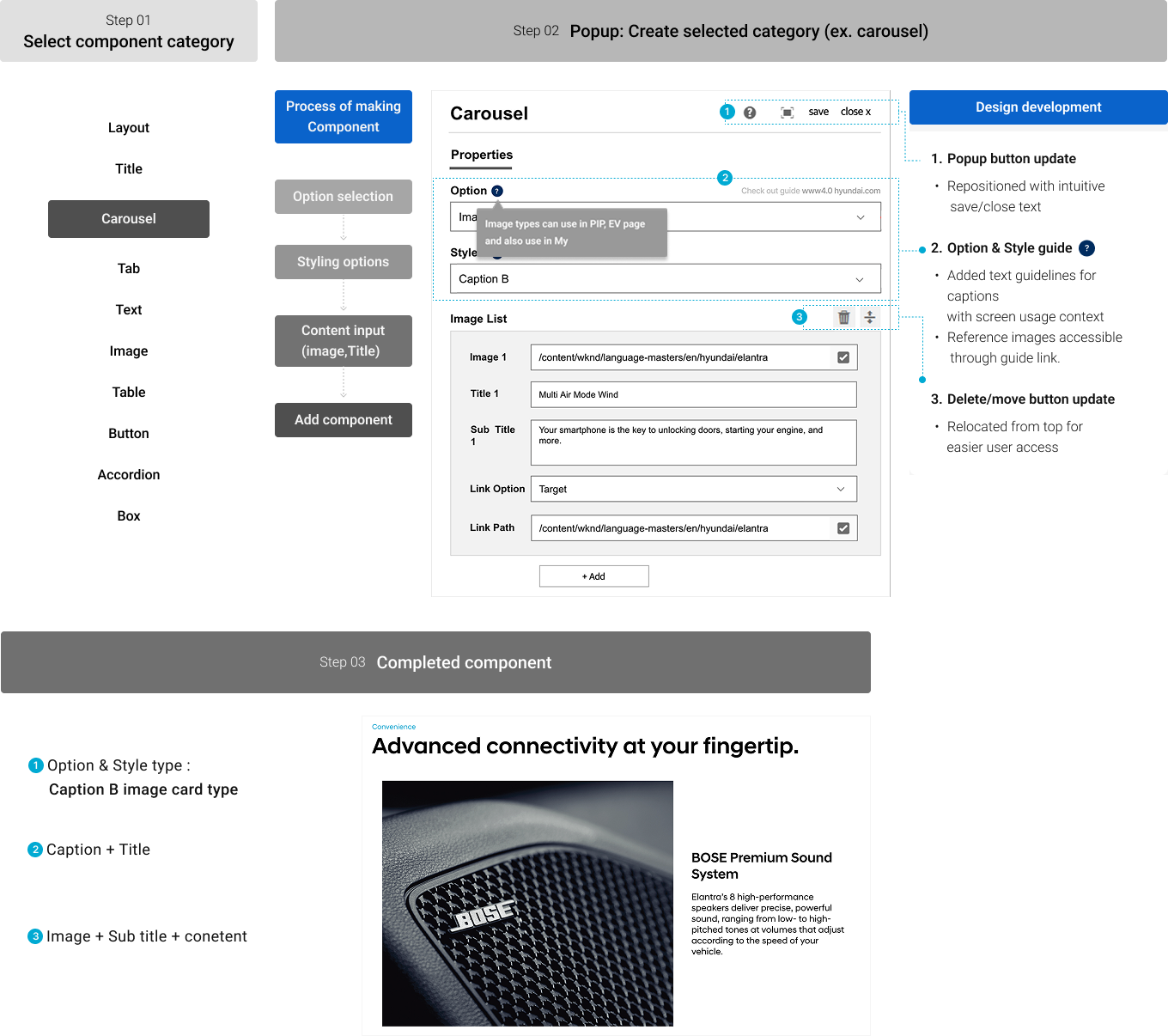Image resolution: width=1168 pixels, height=1036 pixels.
Task: Click the Option & Style guide help icon
Action: pyautogui.click(x=1086, y=248)
